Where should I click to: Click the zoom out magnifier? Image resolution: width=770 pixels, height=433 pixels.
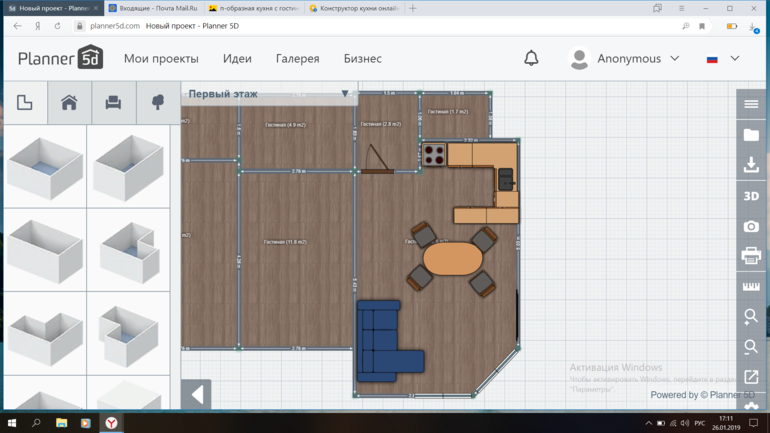751,347
